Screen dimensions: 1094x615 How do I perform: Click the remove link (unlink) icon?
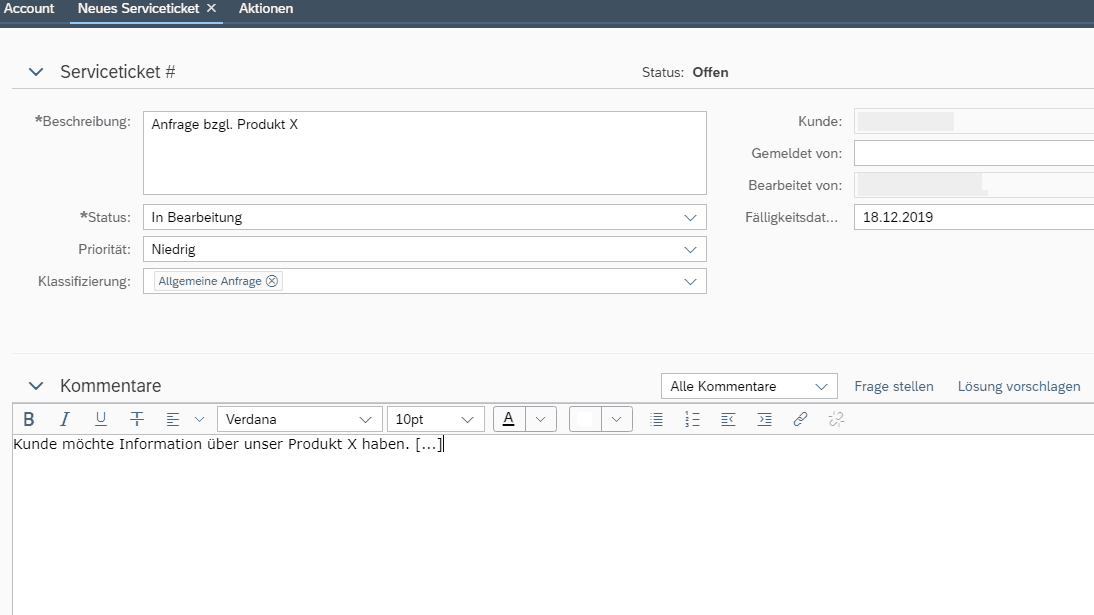pos(836,419)
